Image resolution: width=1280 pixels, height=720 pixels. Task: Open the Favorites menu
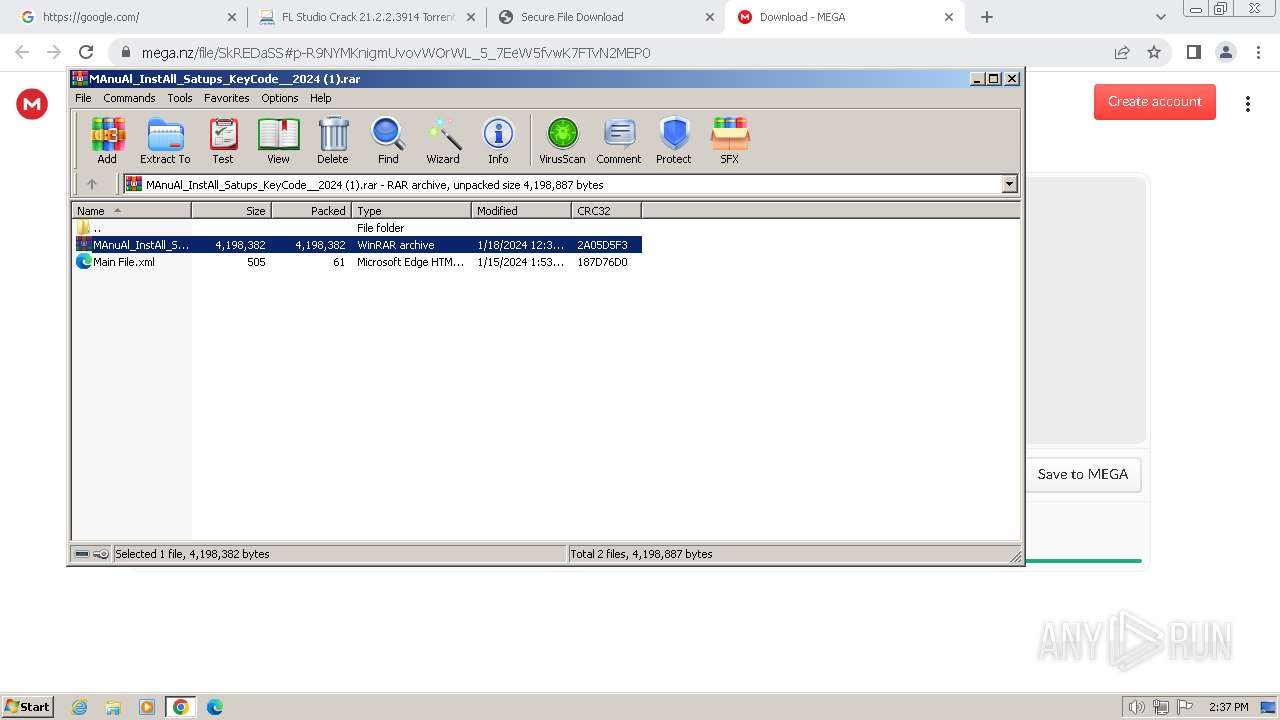tap(227, 98)
